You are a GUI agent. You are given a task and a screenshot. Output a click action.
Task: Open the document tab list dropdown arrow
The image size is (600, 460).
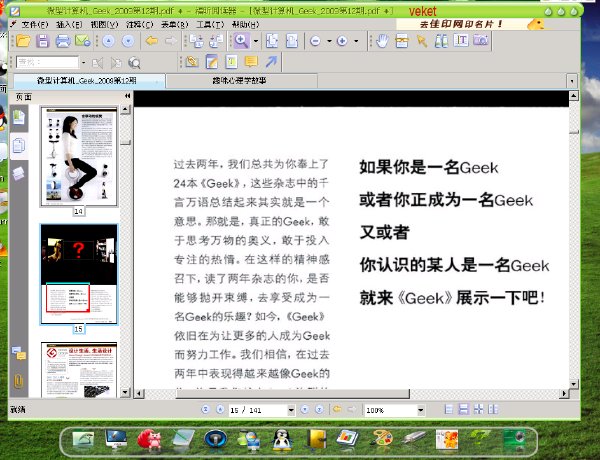[572, 81]
